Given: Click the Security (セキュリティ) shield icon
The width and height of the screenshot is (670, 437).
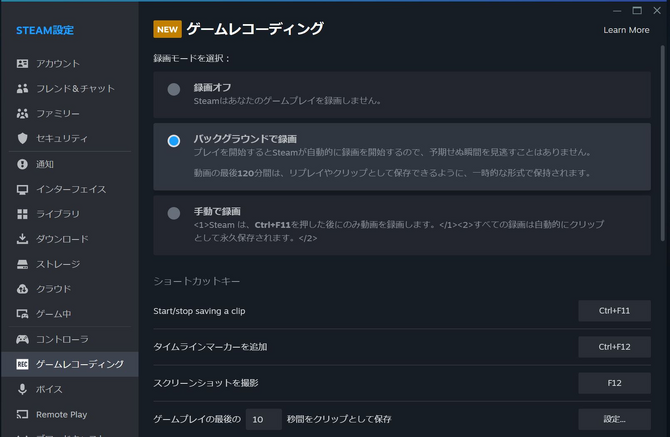Looking at the screenshot, I should coord(22,138).
